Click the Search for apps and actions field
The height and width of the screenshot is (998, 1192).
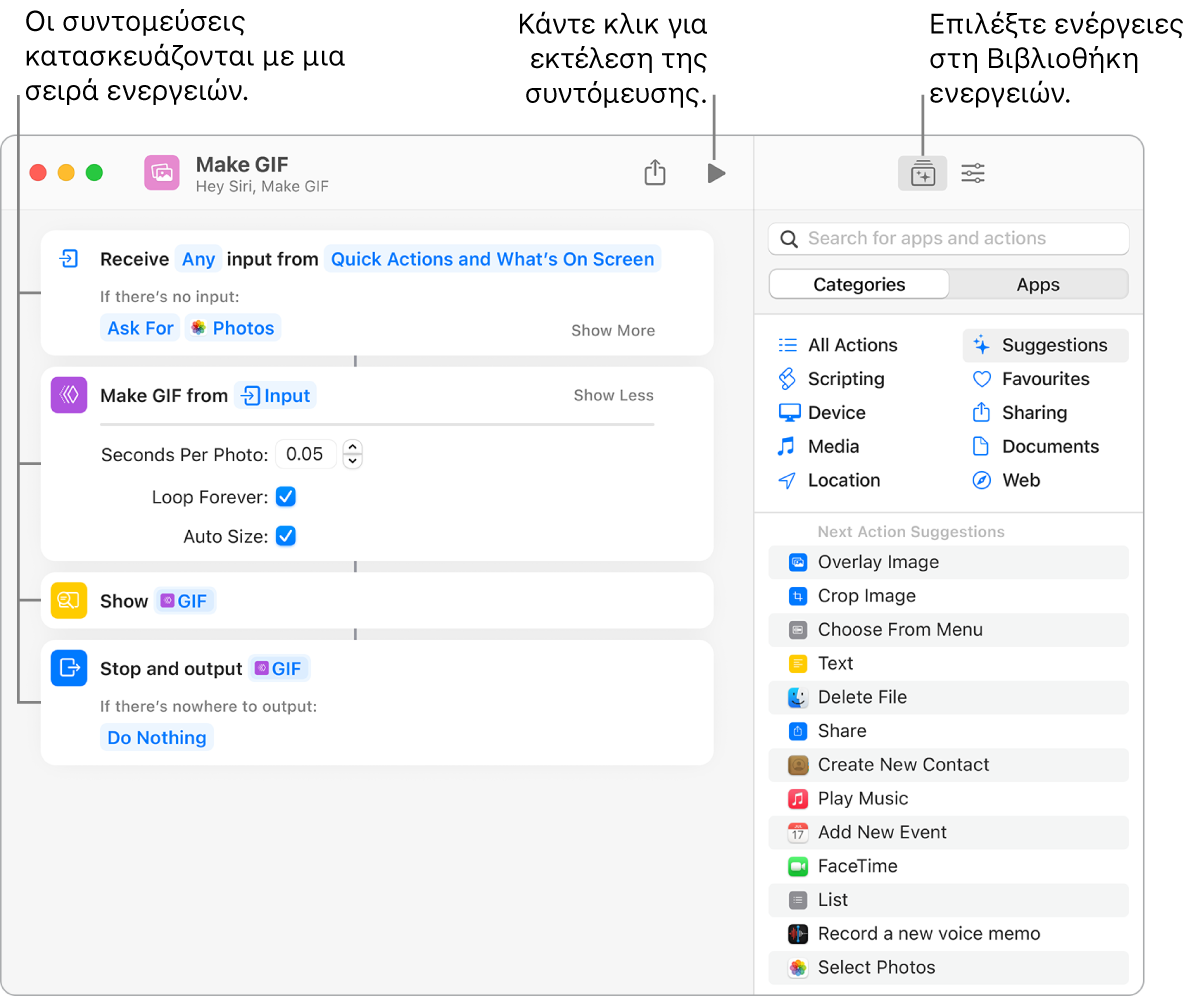[948, 239]
